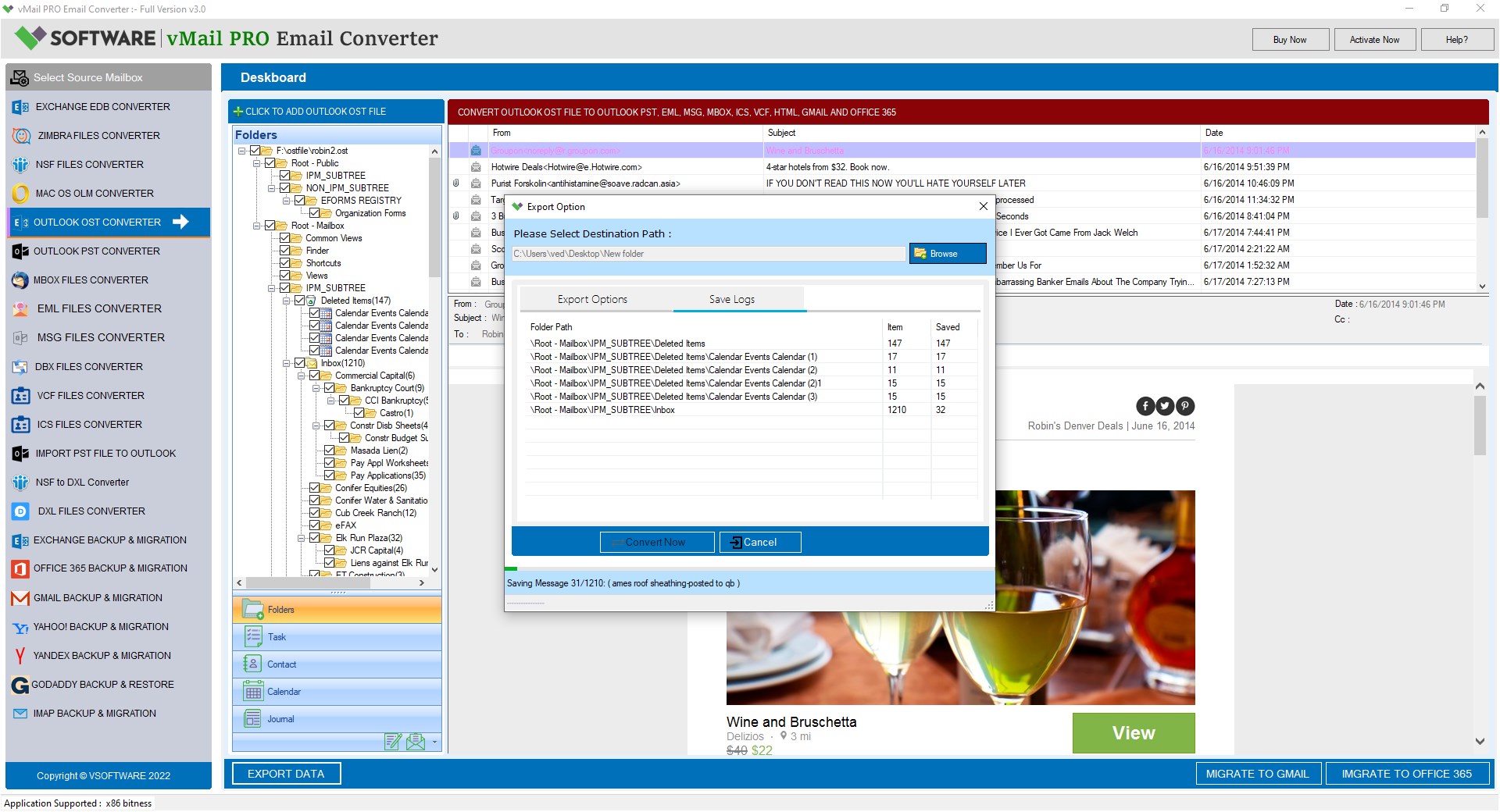Click the MBOX Files Converter icon
Image resolution: width=1500 pixels, height=812 pixels.
coord(20,280)
